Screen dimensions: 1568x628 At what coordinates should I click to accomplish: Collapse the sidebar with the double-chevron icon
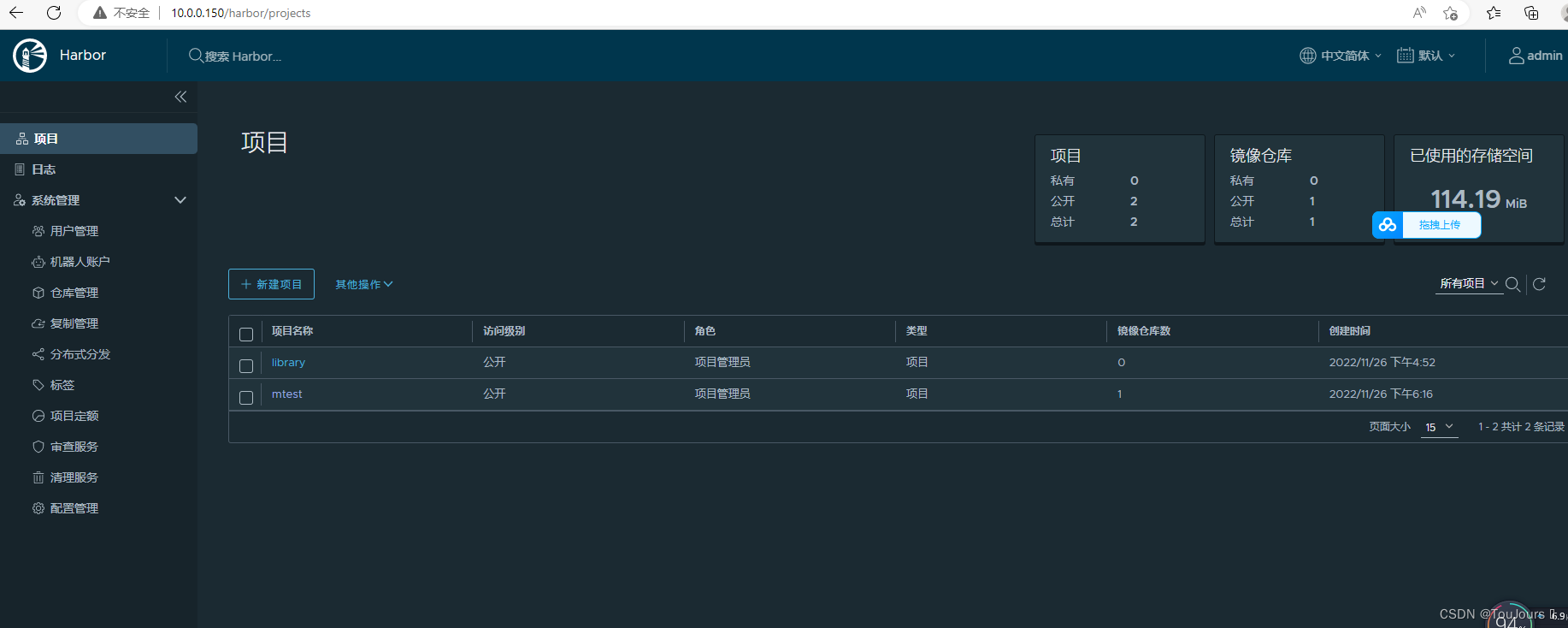[180, 97]
